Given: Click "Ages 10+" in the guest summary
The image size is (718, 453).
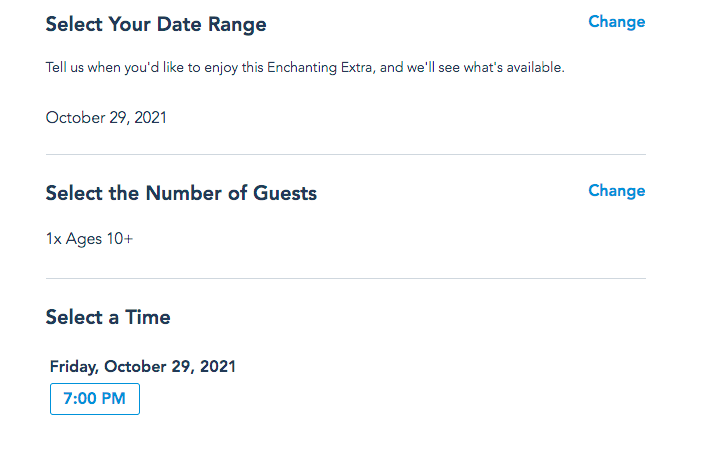Looking at the screenshot, I should pyautogui.click(x=100, y=241).
